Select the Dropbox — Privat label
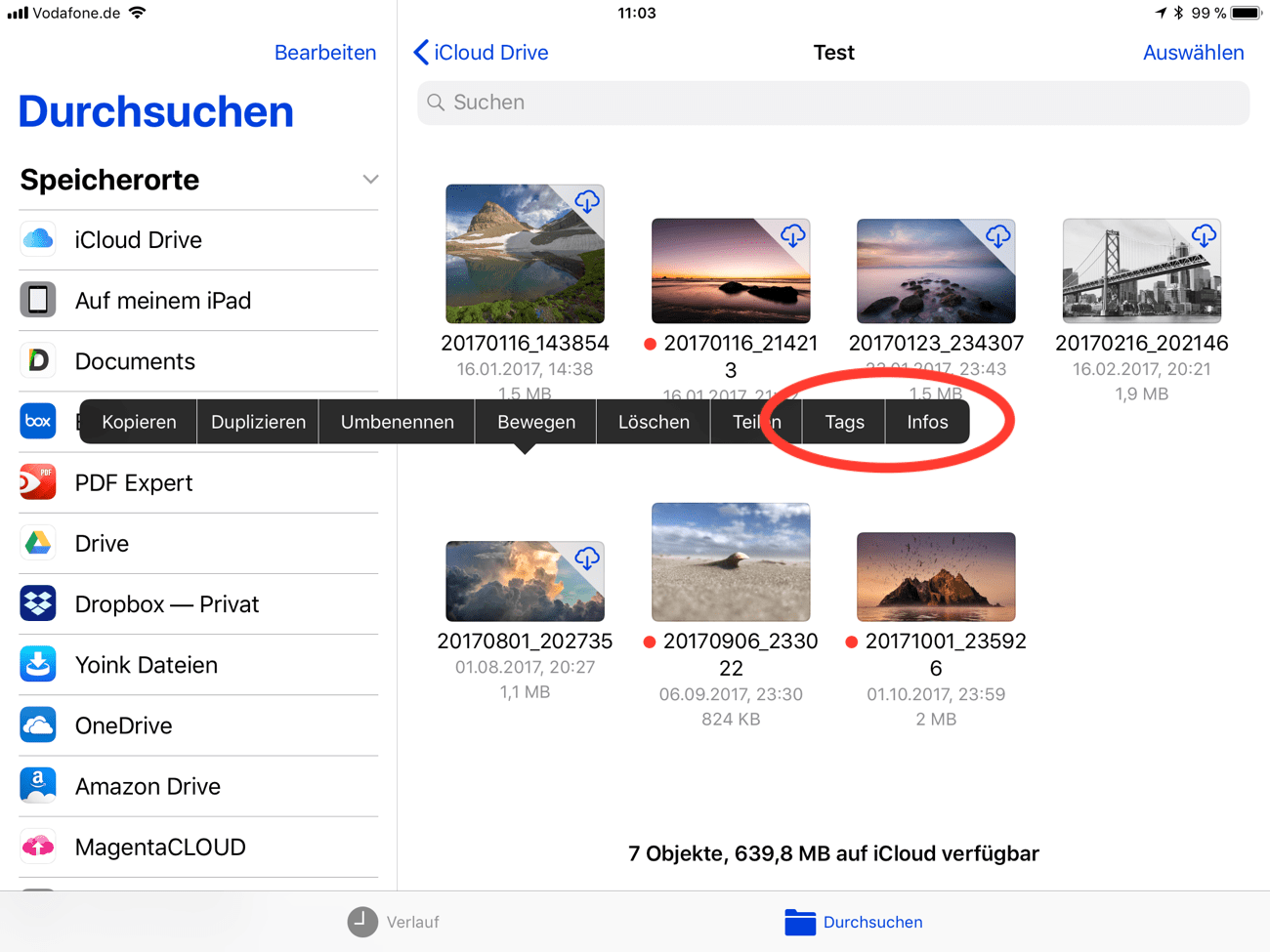The height and width of the screenshot is (952, 1270). [x=167, y=604]
